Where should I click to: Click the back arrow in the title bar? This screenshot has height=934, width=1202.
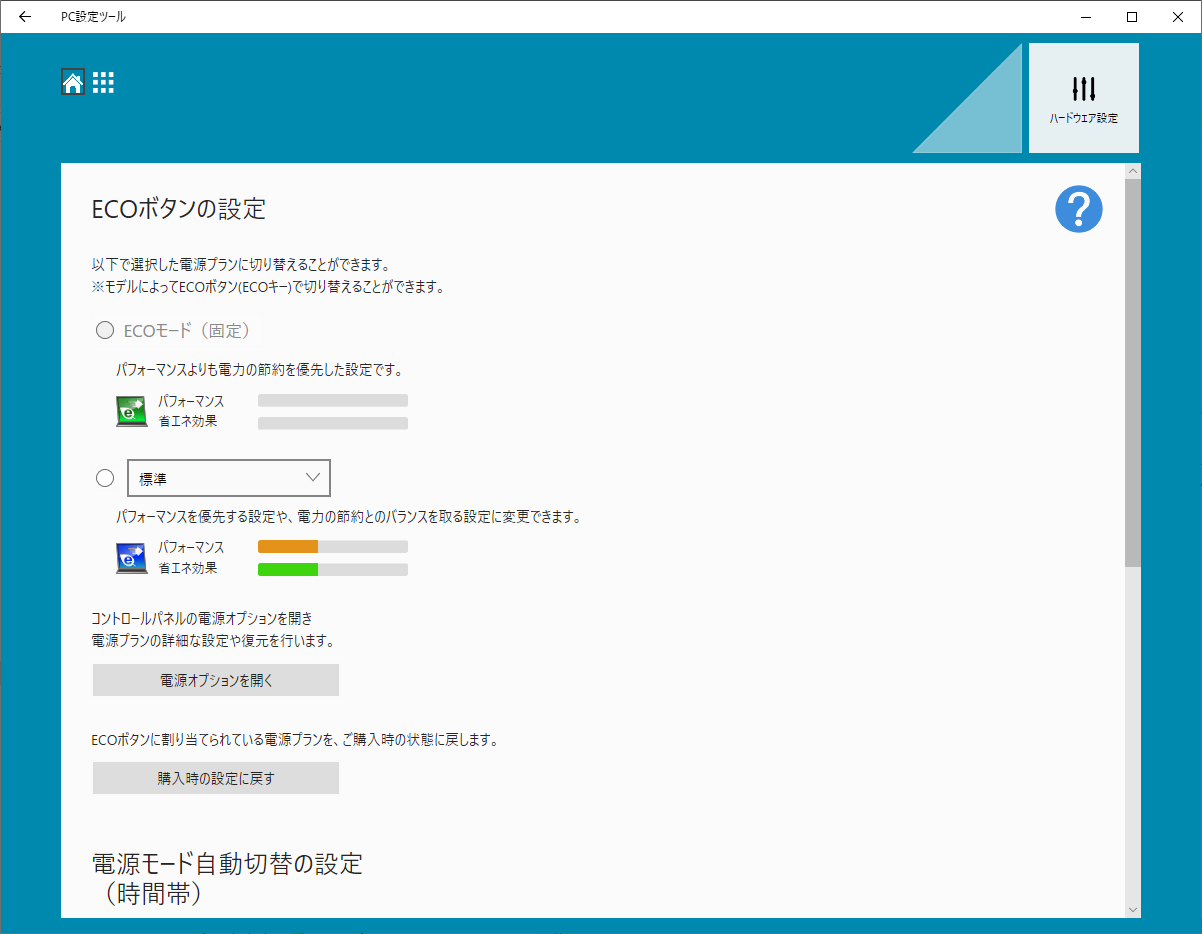(24, 16)
